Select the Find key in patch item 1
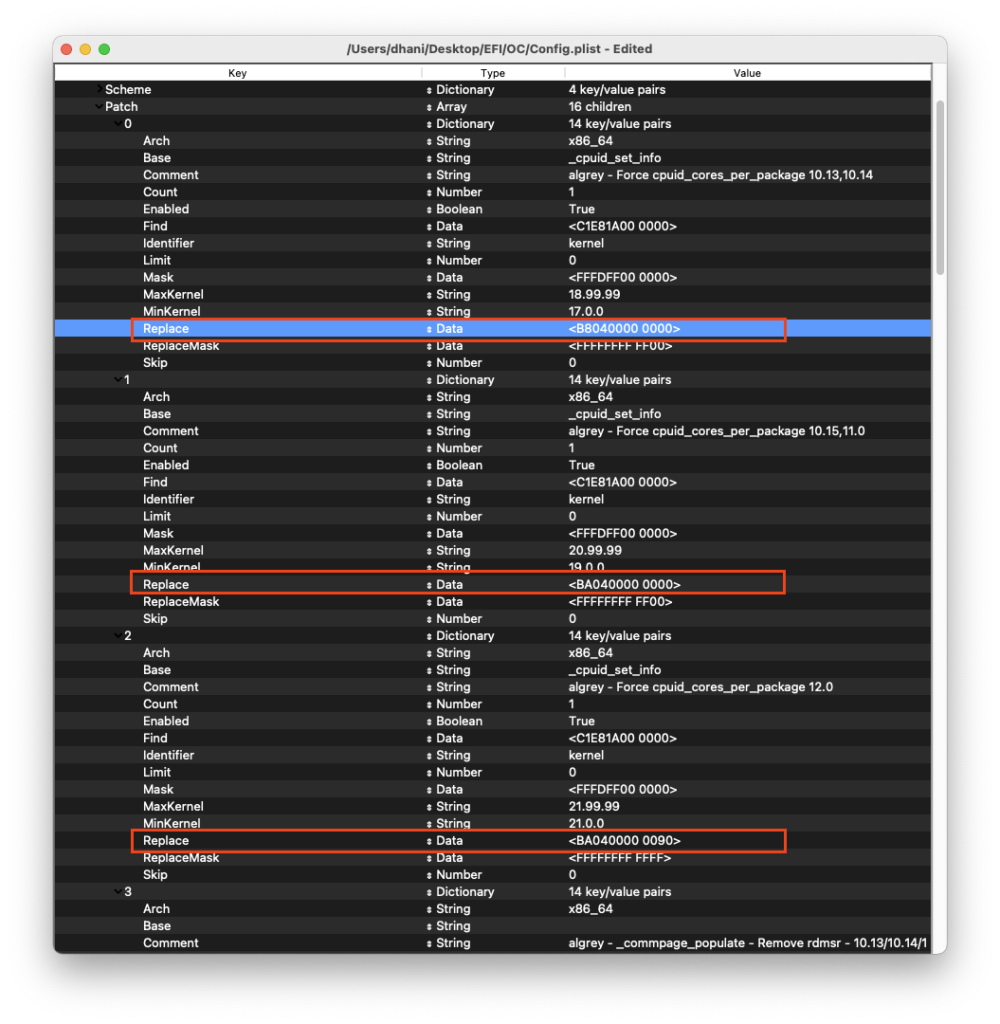1000x1024 pixels. click(155, 482)
